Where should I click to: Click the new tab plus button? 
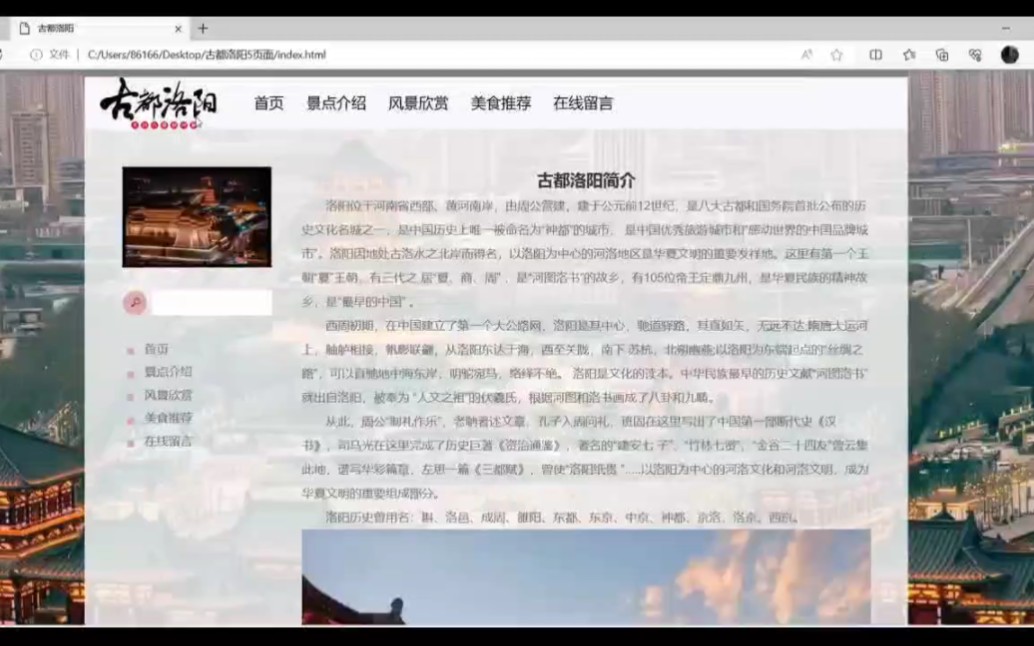(x=202, y=28)
